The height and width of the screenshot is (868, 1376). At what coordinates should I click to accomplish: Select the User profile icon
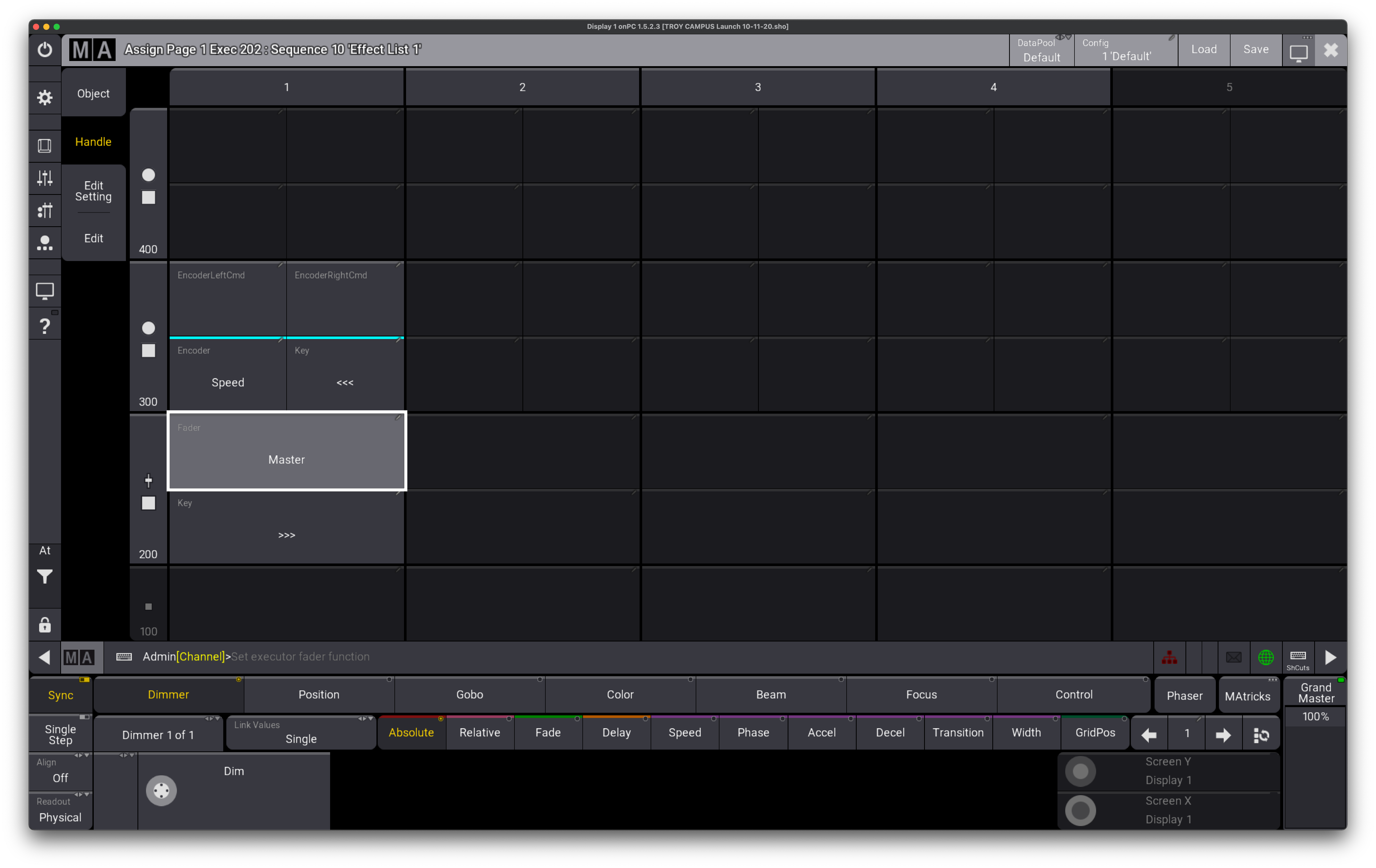pyautogui.click(x=44, y=243)
